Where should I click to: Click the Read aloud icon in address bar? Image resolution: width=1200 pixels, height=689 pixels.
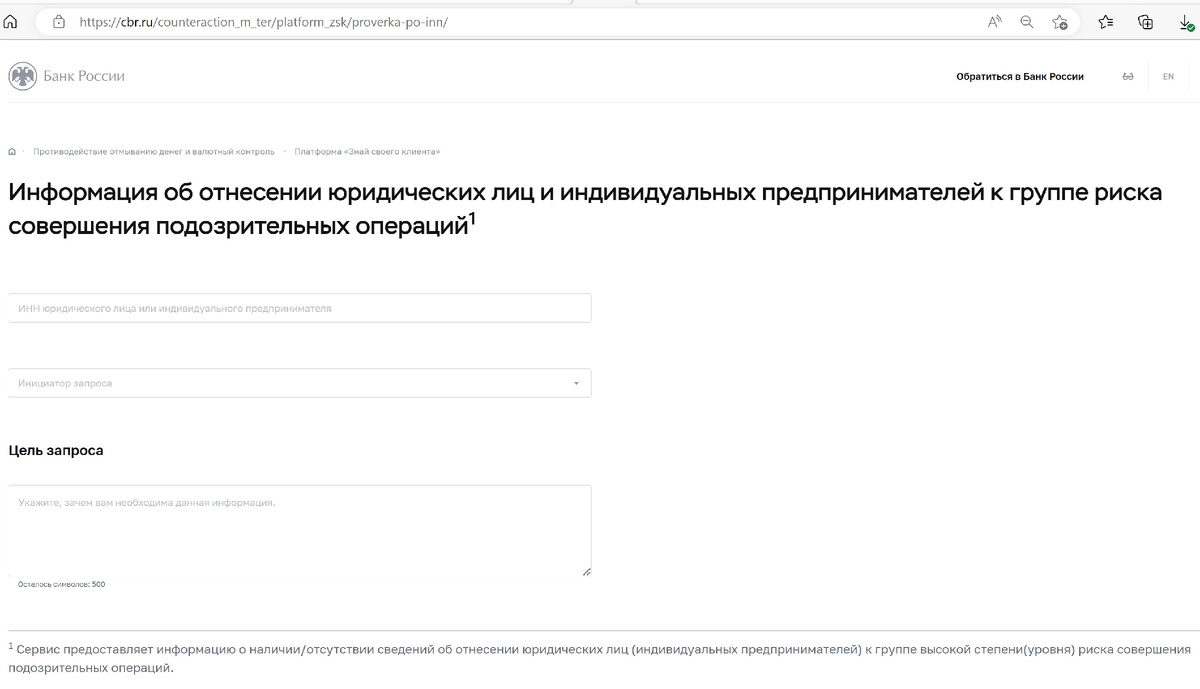tap(995, 21)
